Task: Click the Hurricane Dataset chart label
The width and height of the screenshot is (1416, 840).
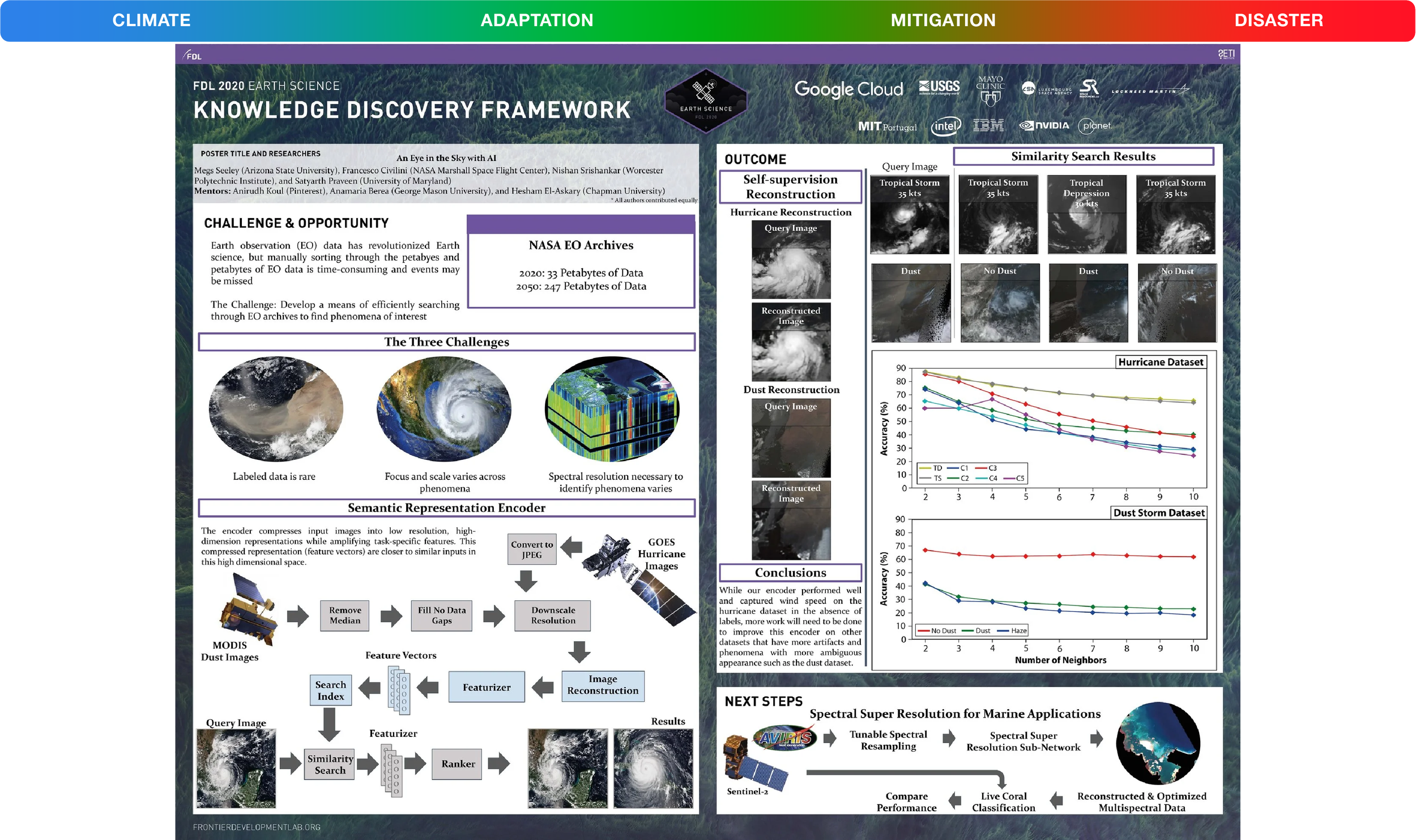Action: point(1161,362)
